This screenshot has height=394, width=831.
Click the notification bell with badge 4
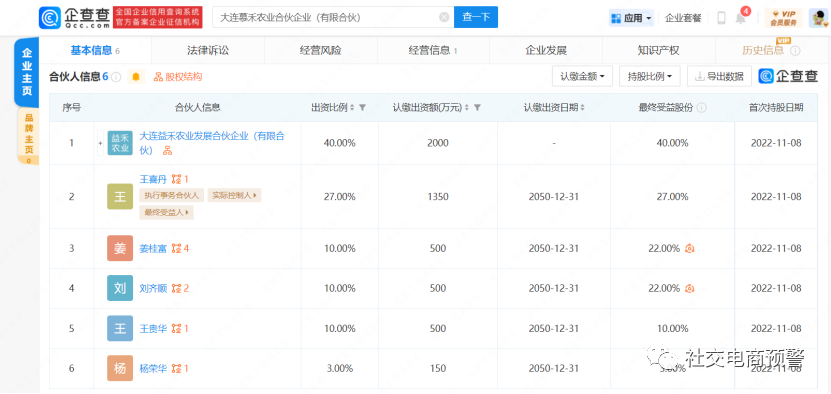(x=740, y=18)
